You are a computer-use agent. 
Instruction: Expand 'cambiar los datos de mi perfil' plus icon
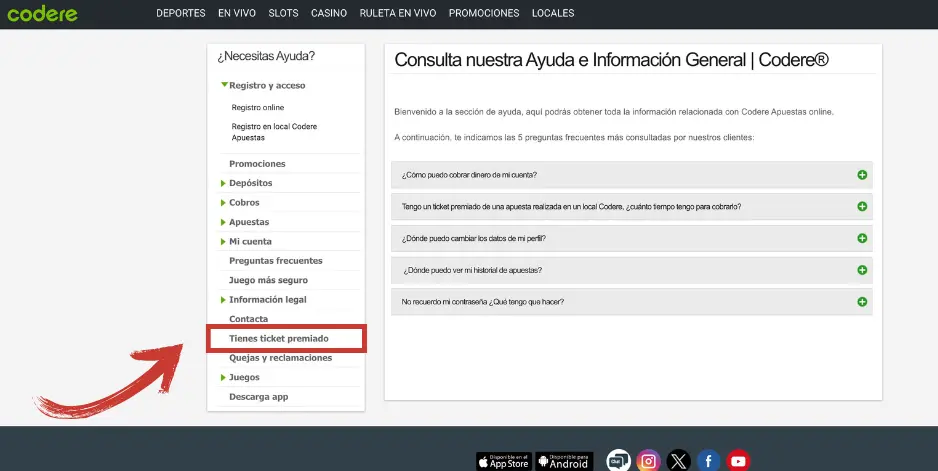862,238
